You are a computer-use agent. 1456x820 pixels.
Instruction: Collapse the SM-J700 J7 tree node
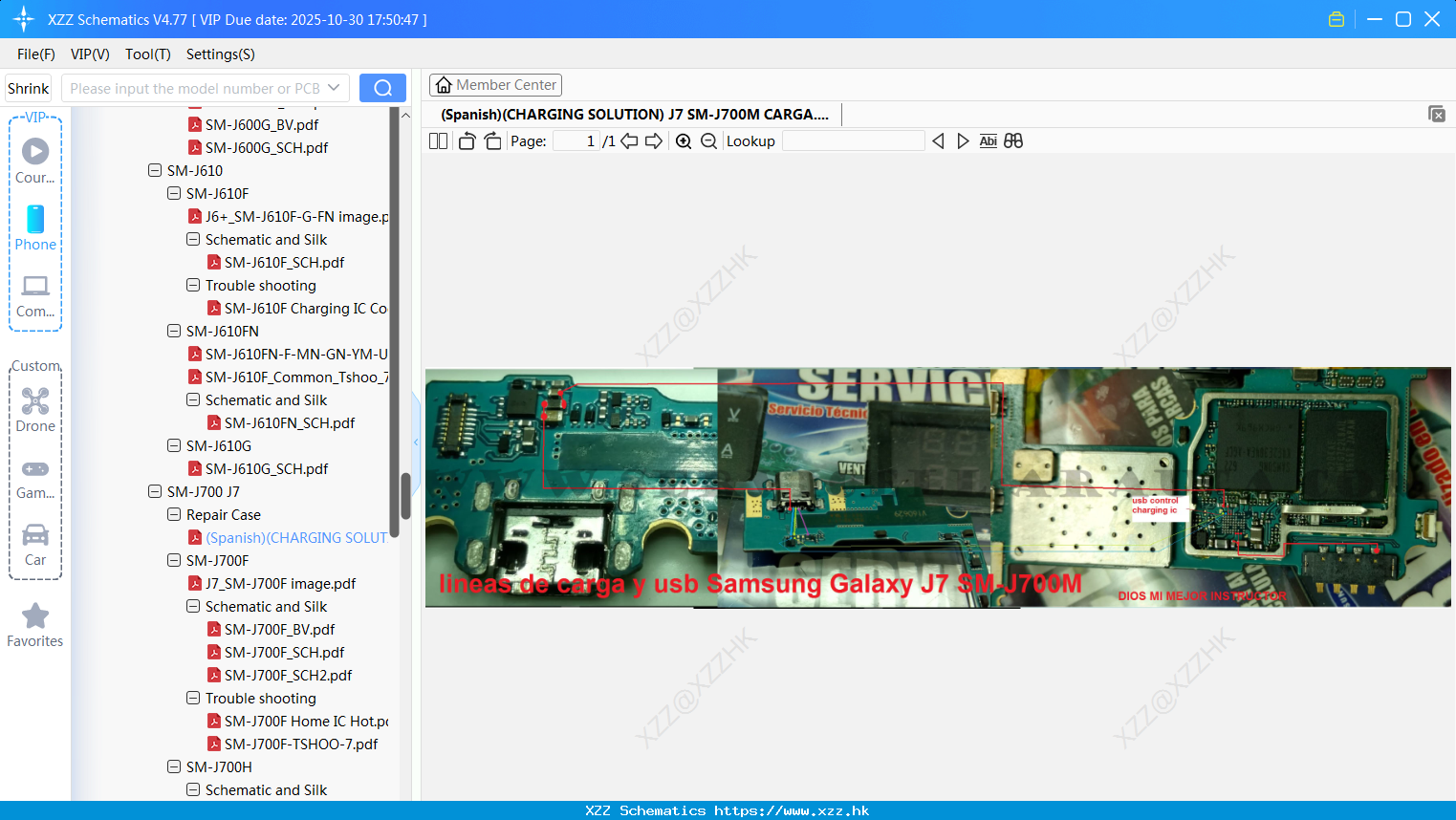[x=155, y=491]
